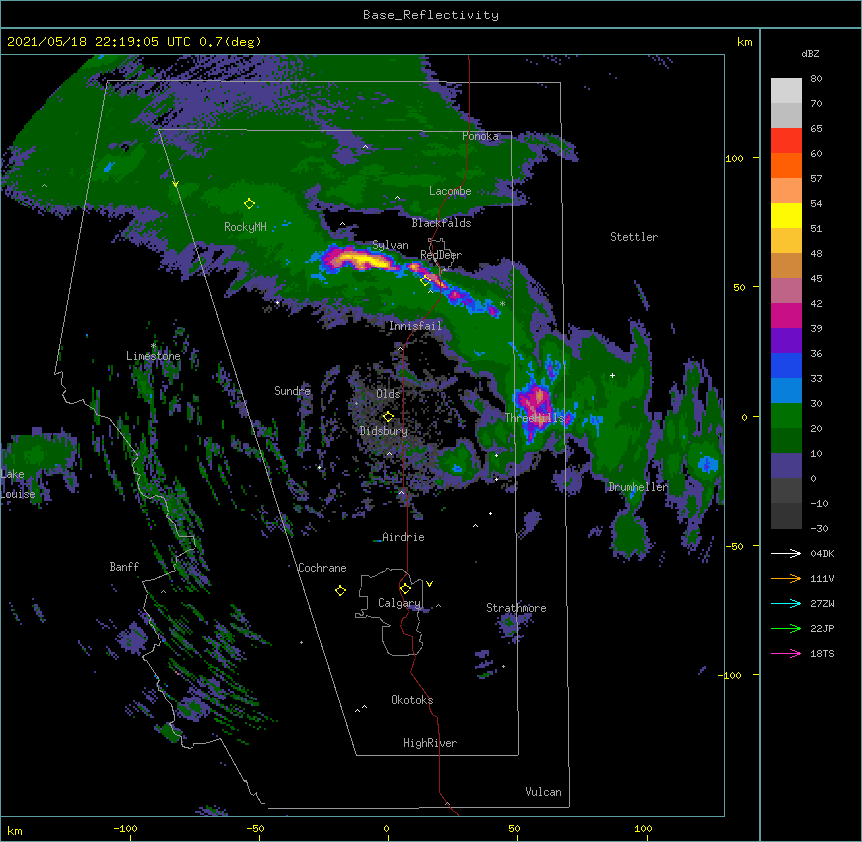The height and width of the screenshot is (842, 862).
Task: Click the Sundre label on map
Action: [x=292, y=391]
